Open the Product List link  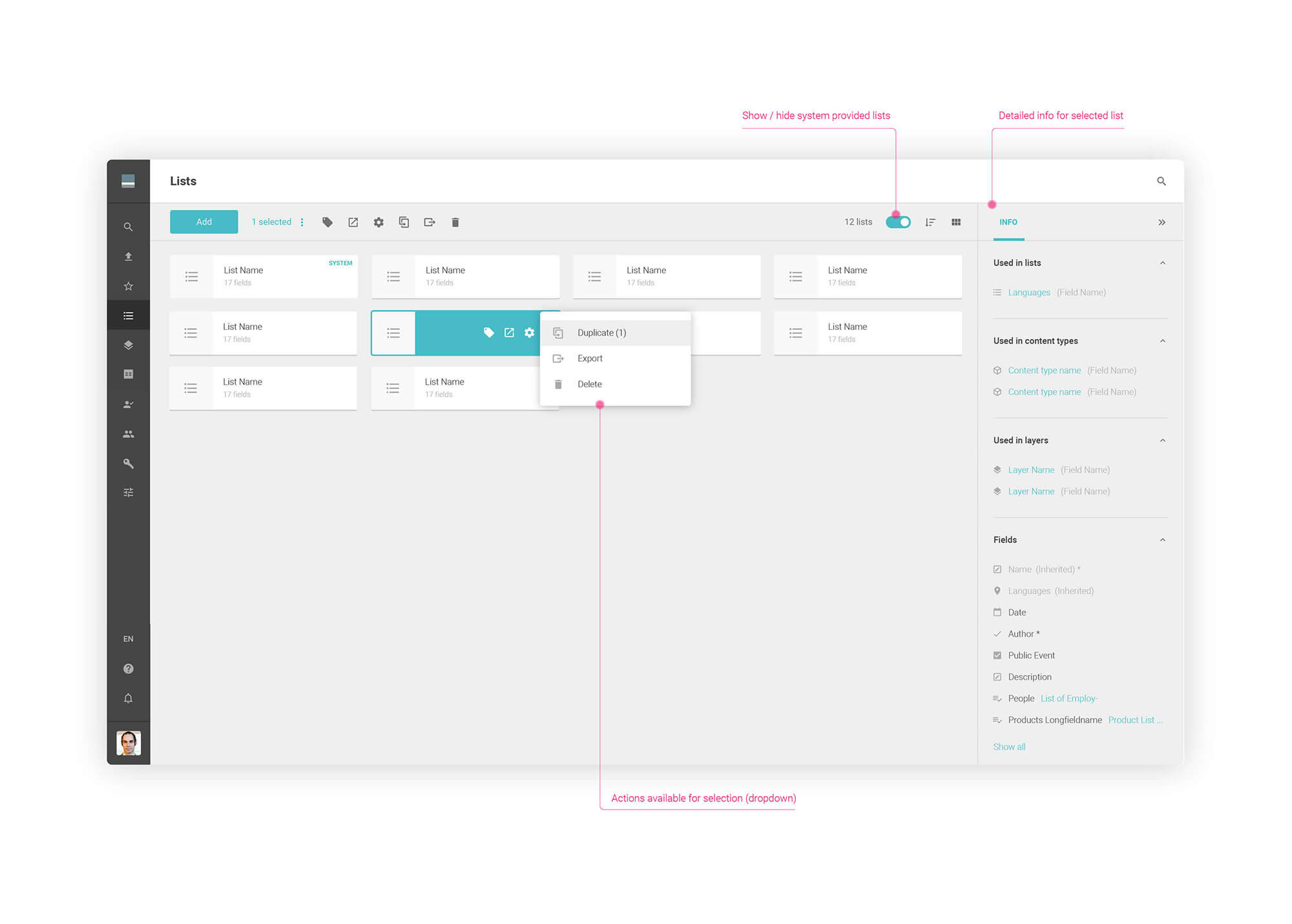click(x=1135, y=720)
